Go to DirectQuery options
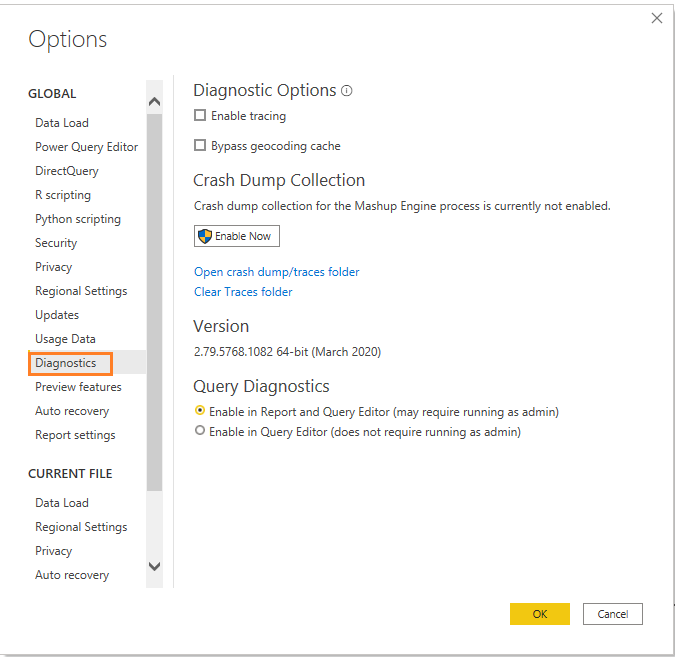 tap(67, 171)
